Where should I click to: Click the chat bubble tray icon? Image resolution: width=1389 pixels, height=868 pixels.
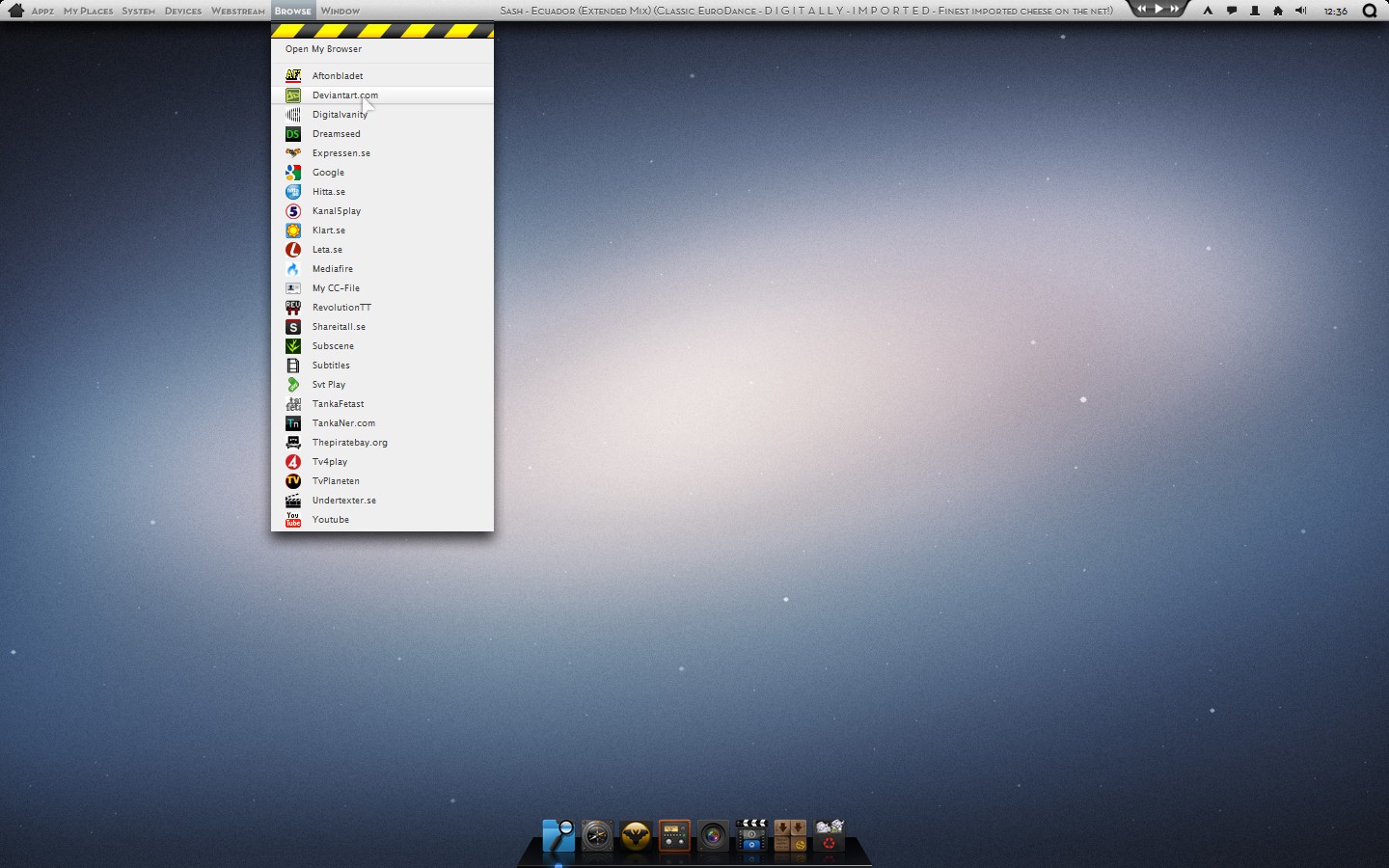click(x=1232, y=11)
